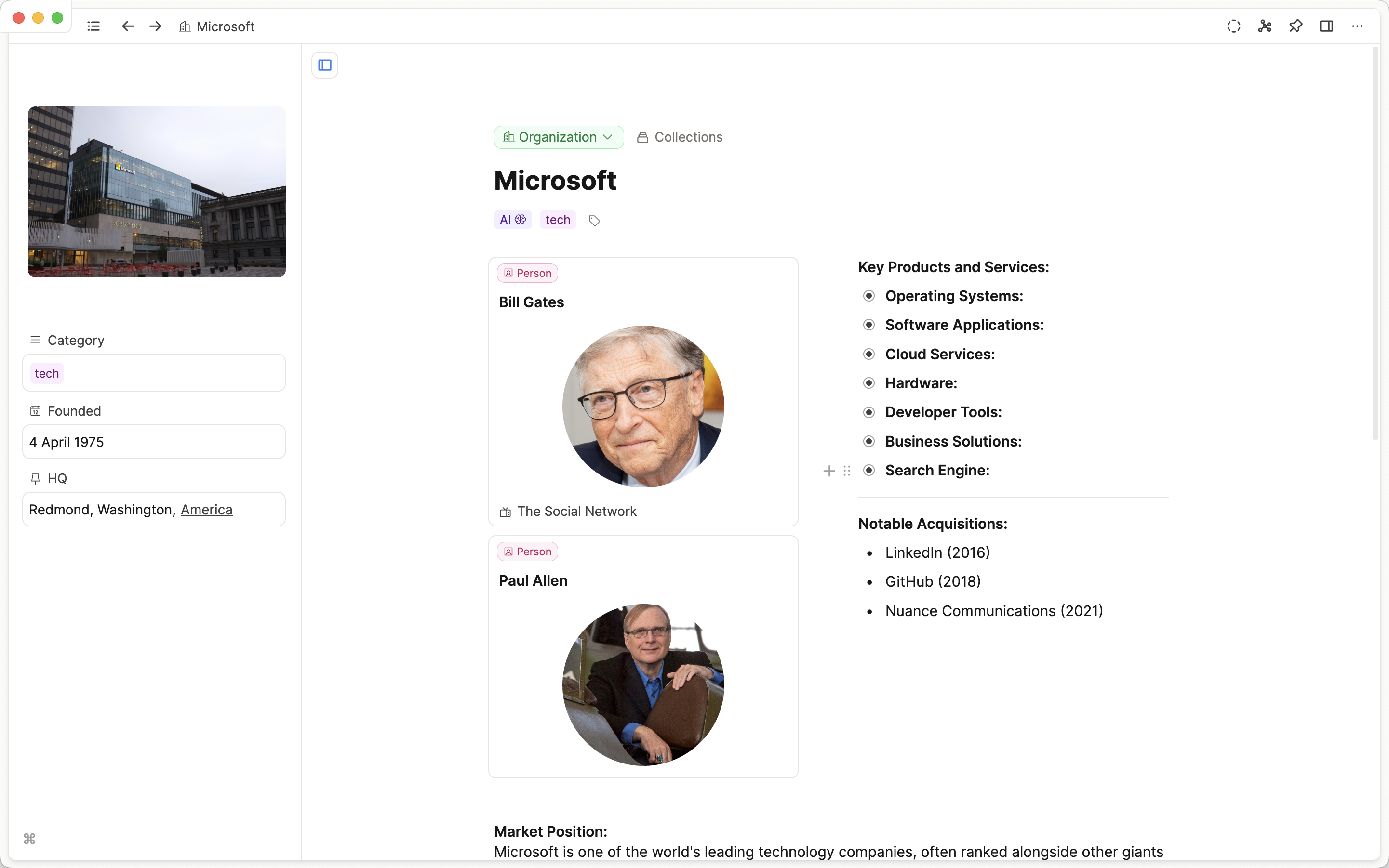Click the Microsoft breadcrumb title in toolbar

click(225, 26)
